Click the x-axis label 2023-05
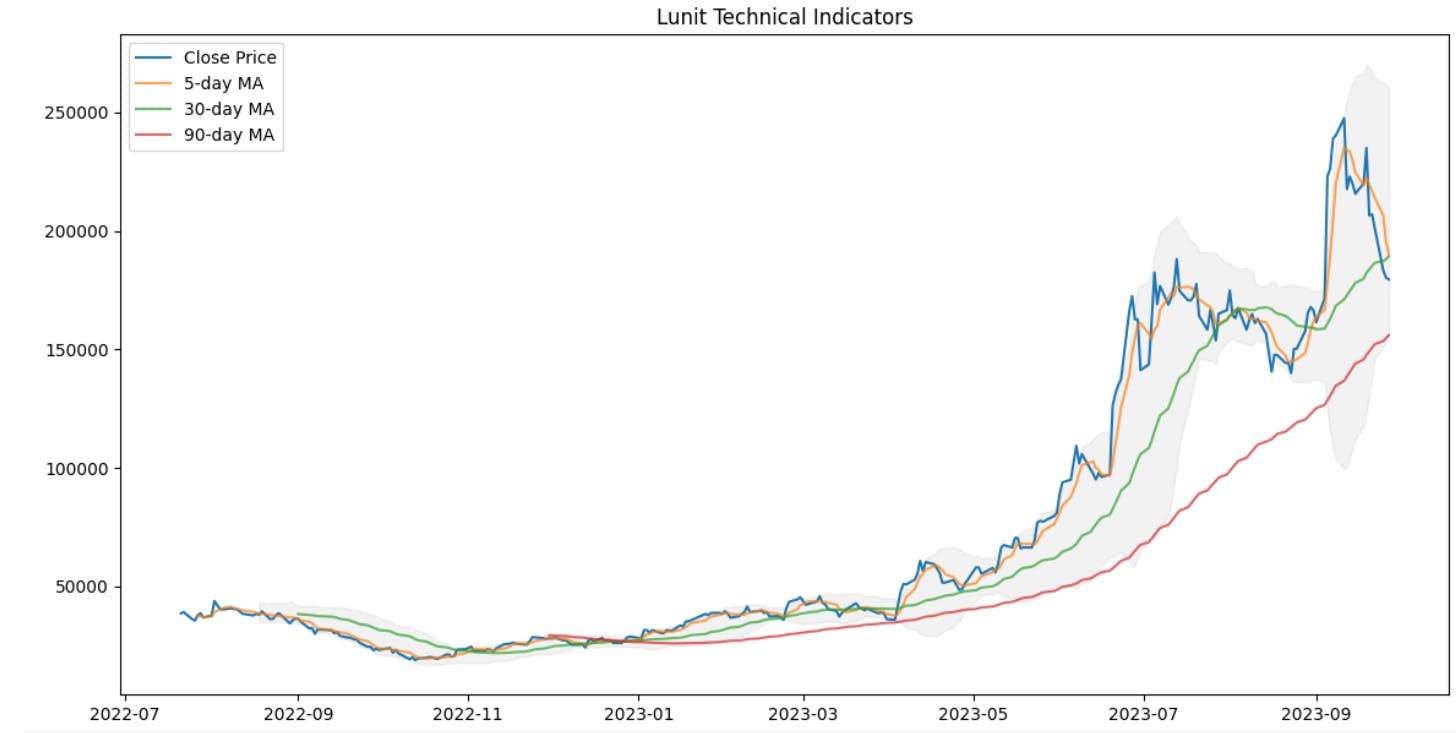 pos(975,715)
